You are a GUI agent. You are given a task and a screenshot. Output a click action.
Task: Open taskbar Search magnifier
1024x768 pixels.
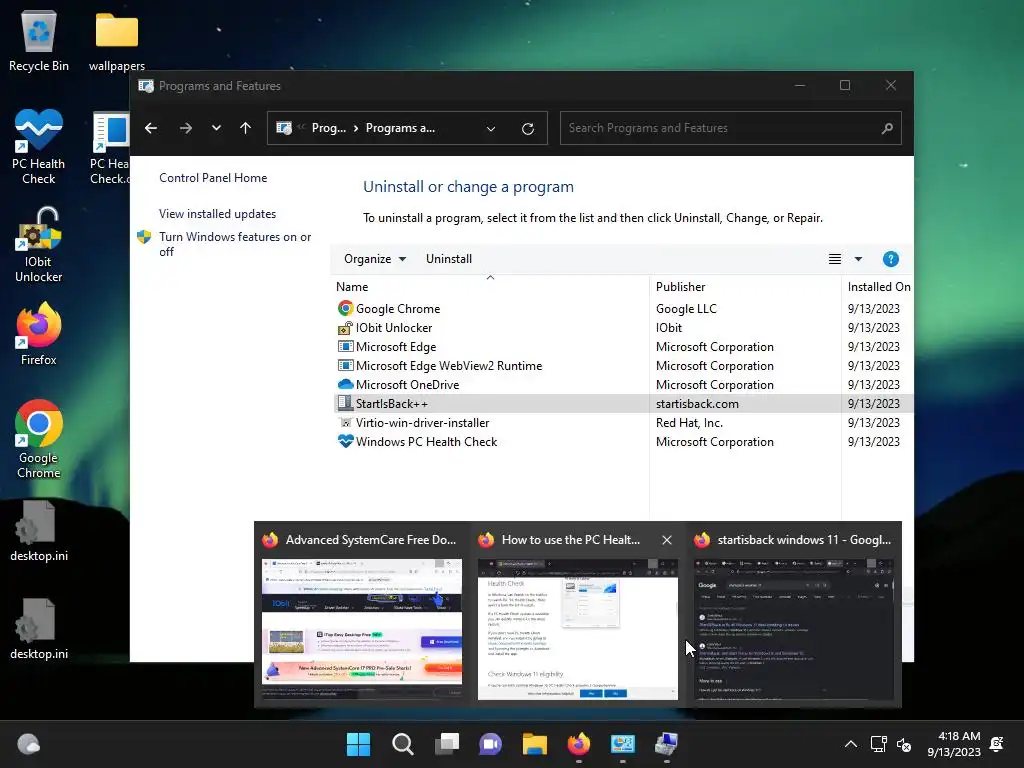pyautogui.click(x=402, y=744)
